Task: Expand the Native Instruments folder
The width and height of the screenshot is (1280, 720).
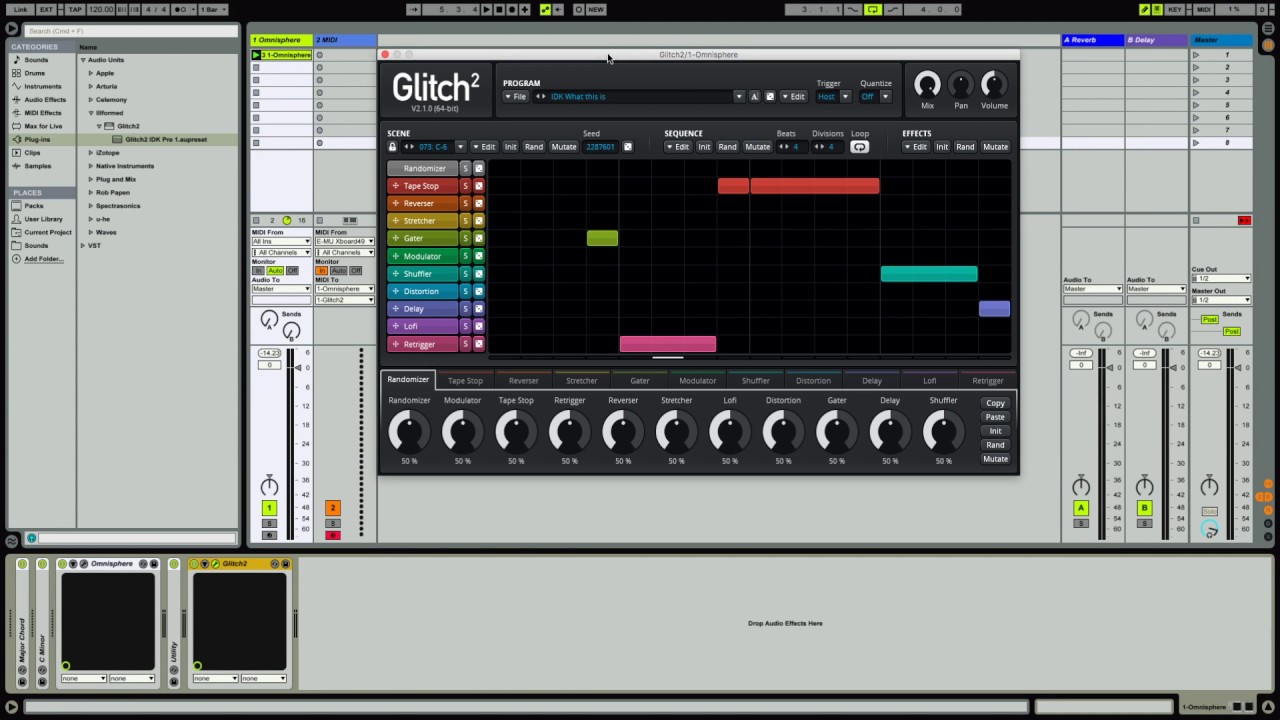Action: [91, 166]
